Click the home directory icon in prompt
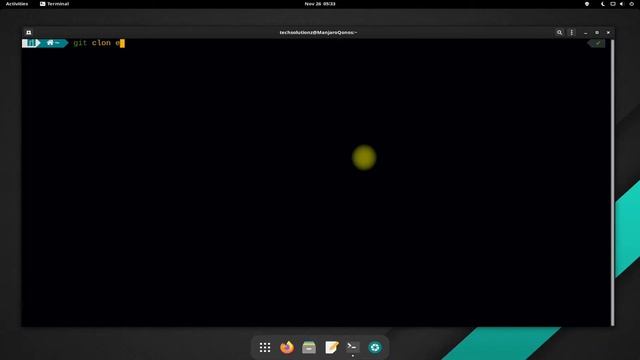The image size is (640, 360). click(x=50, y=42)
